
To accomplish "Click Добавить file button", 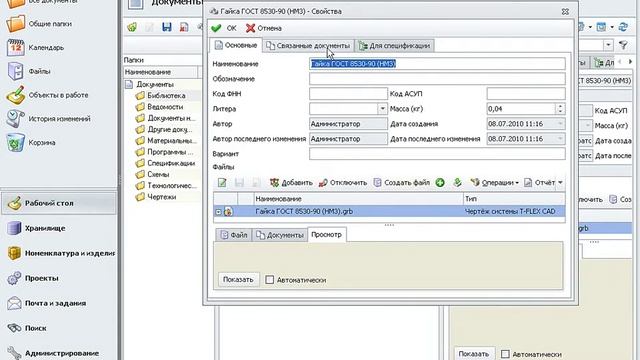I will (x=291, y=182).
